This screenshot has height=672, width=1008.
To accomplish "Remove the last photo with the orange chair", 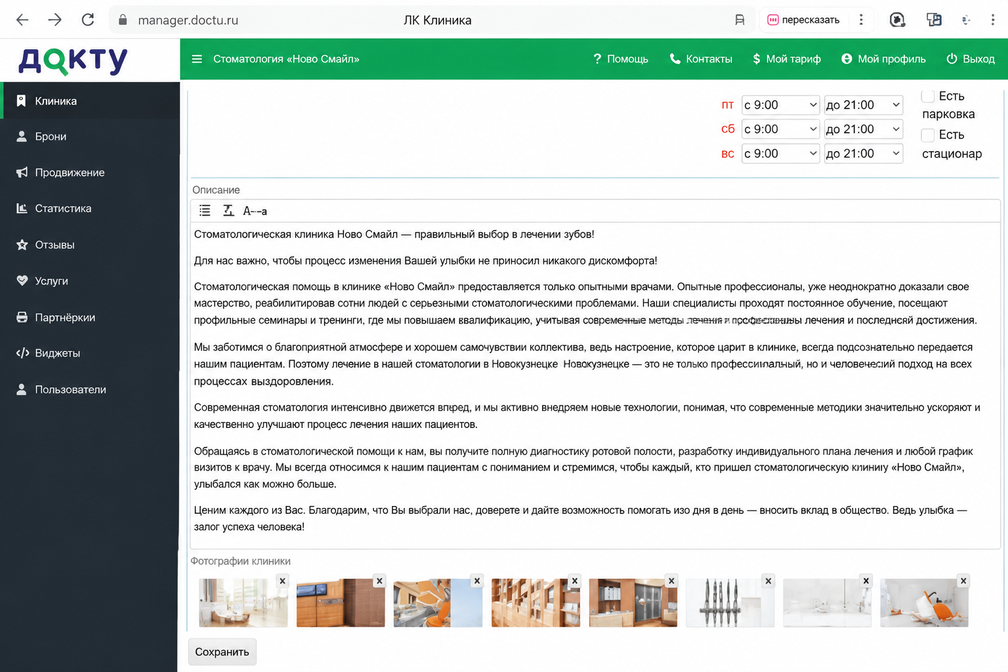I will 963,581.
